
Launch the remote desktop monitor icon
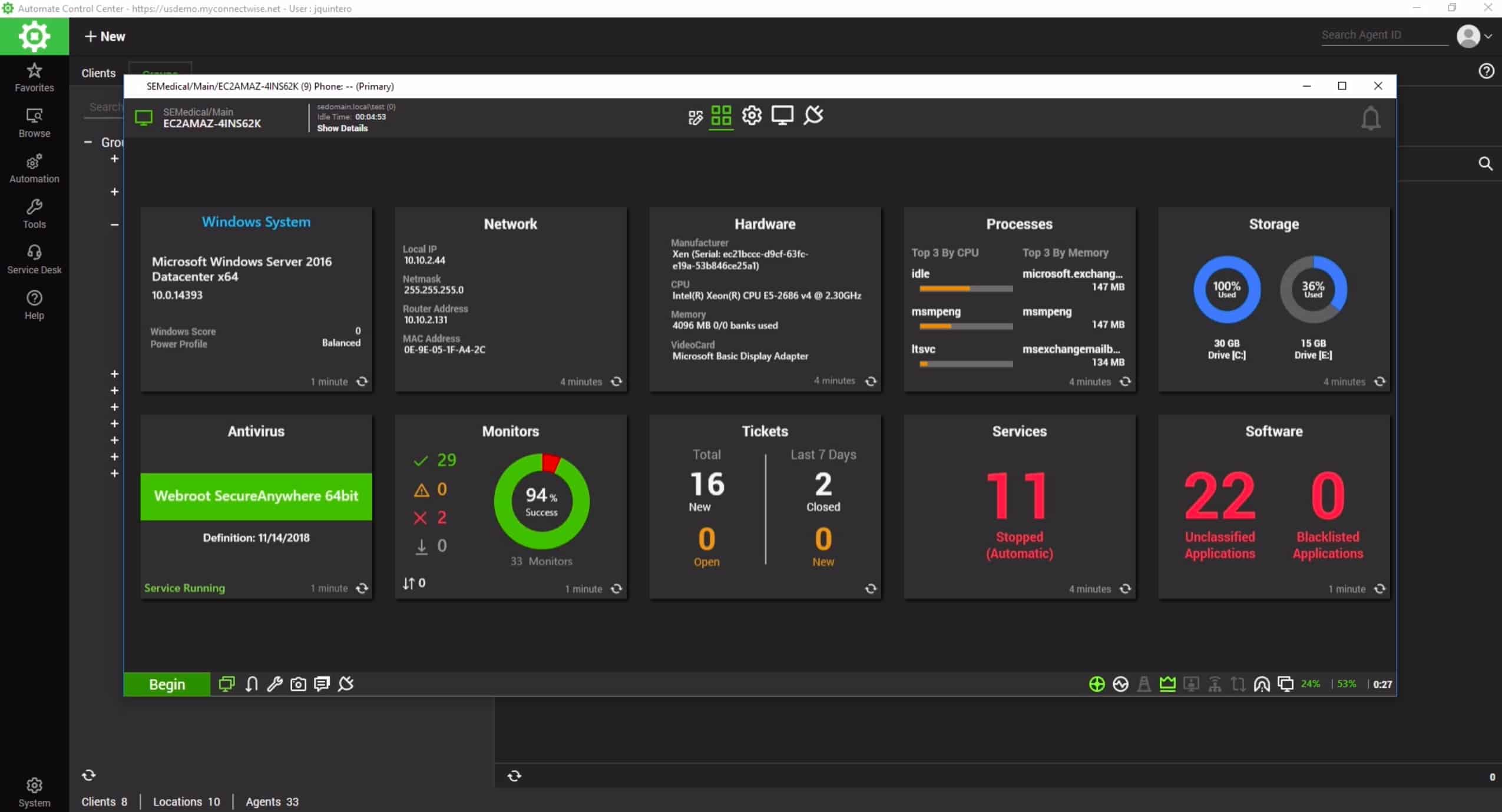click(782, 115)
